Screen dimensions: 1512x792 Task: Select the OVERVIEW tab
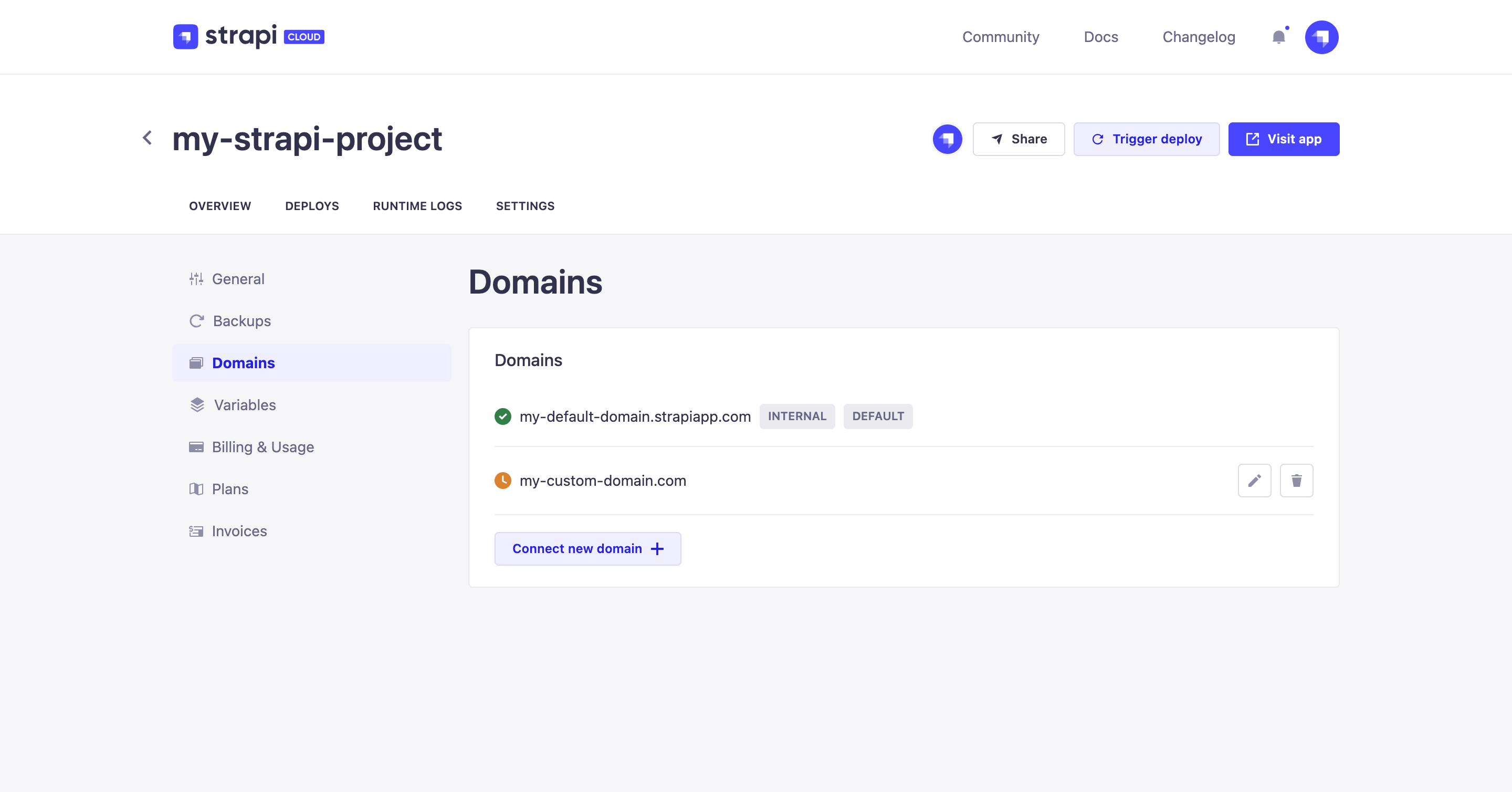click(x=219, y=206)
